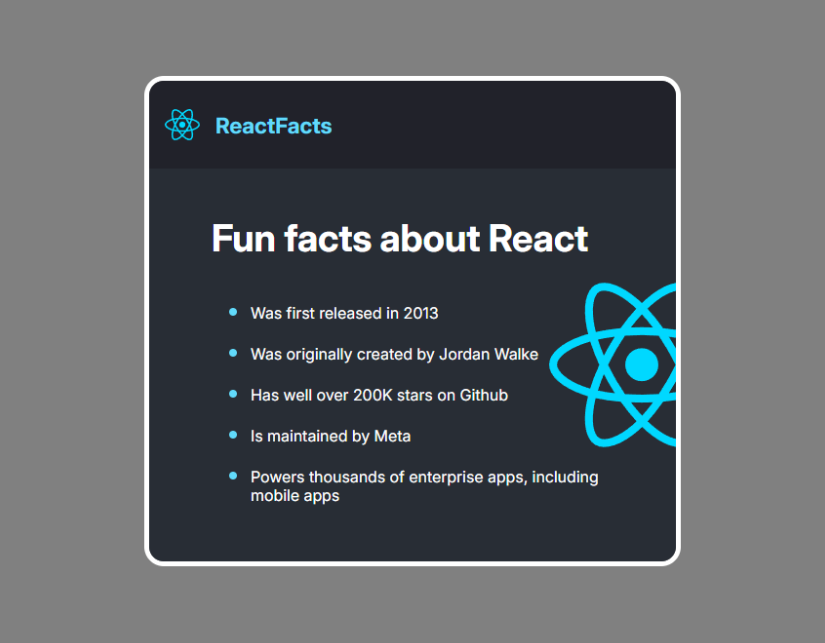Click the React logo in header
The height and width of the screenshot is (643, 825).
click(182, 125)
